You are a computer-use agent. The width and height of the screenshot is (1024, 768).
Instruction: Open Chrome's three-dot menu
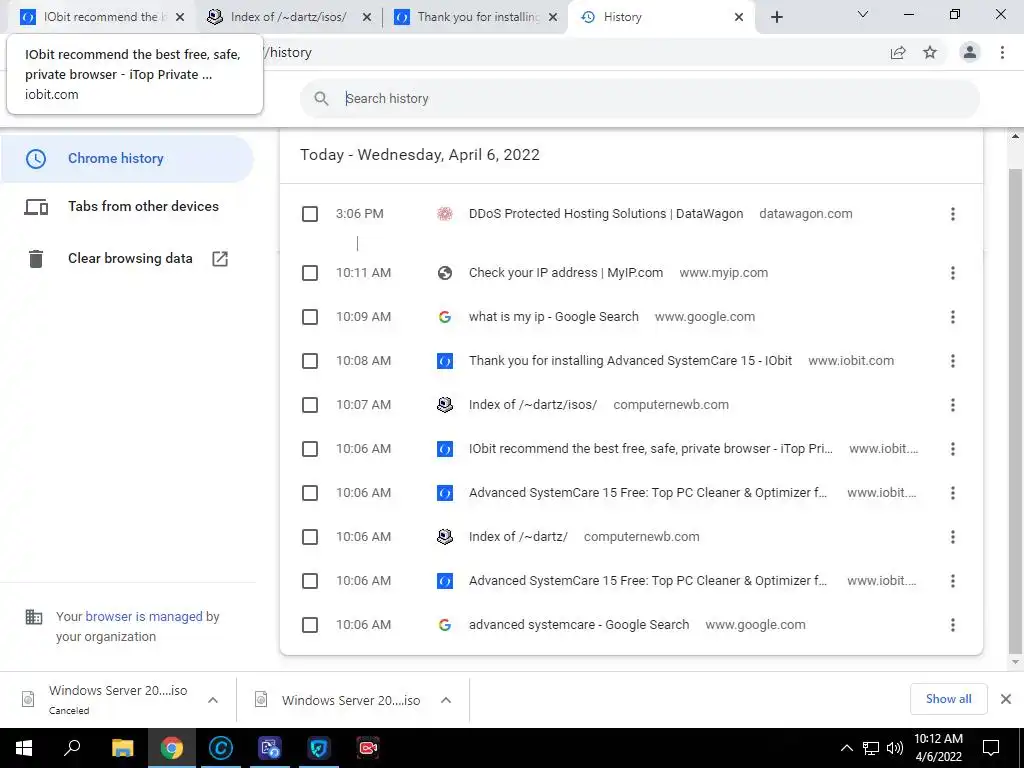(1002, 52)
